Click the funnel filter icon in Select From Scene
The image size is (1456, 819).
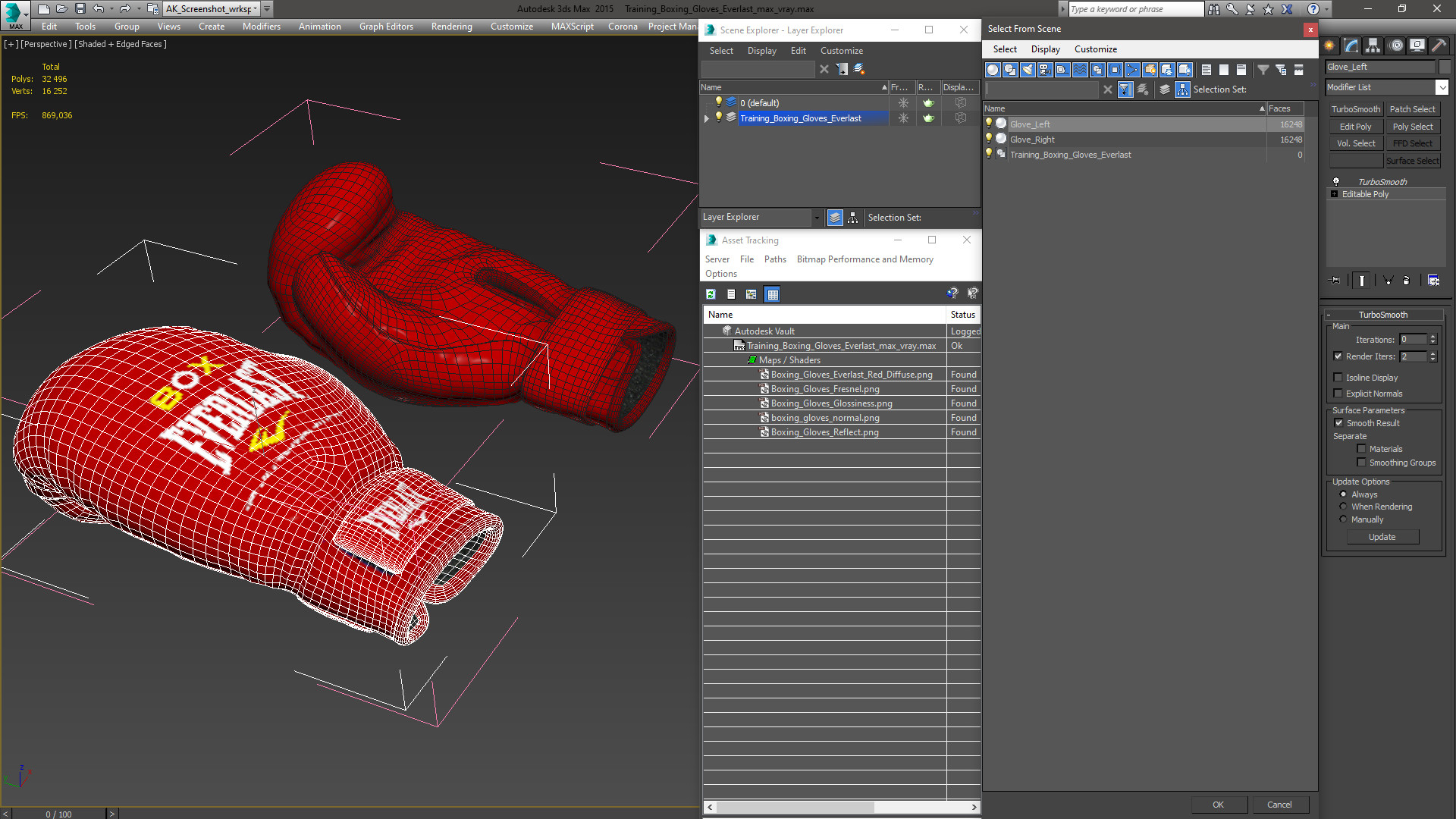click(x=1263, y=70)
